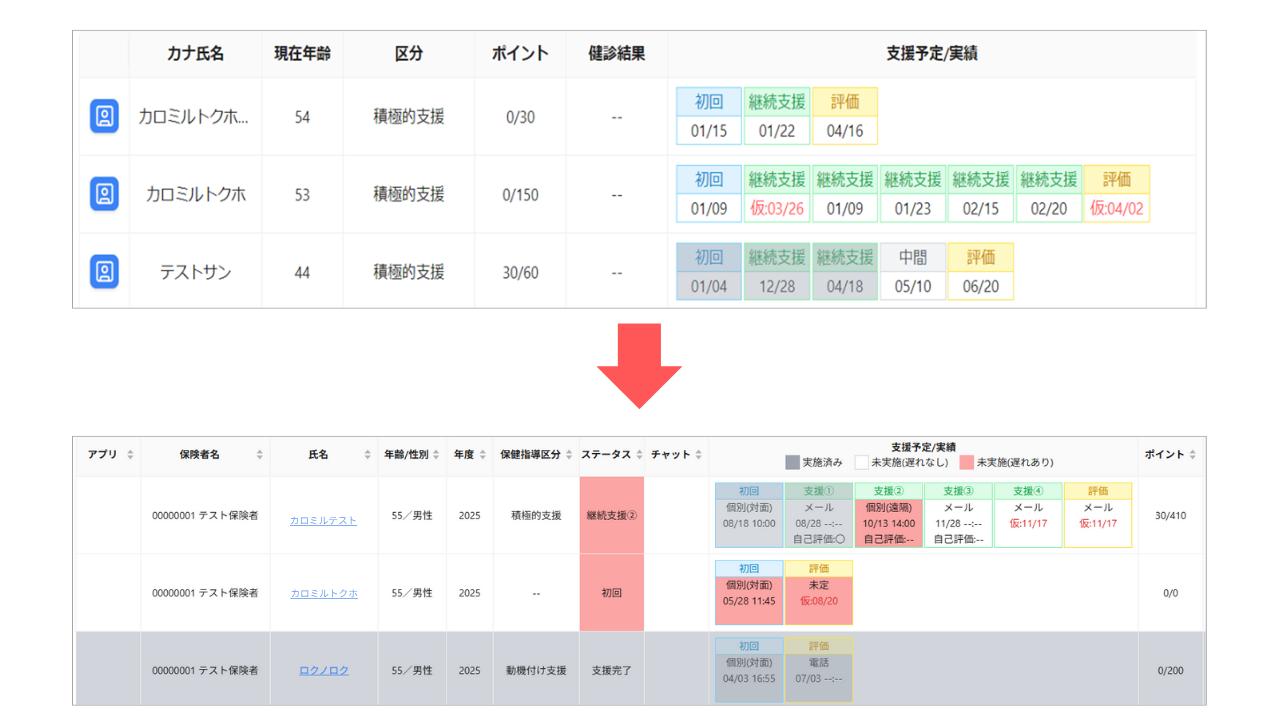Open the カロミルテスト name link
1280x720 pixels.
(x=323, y=521)
